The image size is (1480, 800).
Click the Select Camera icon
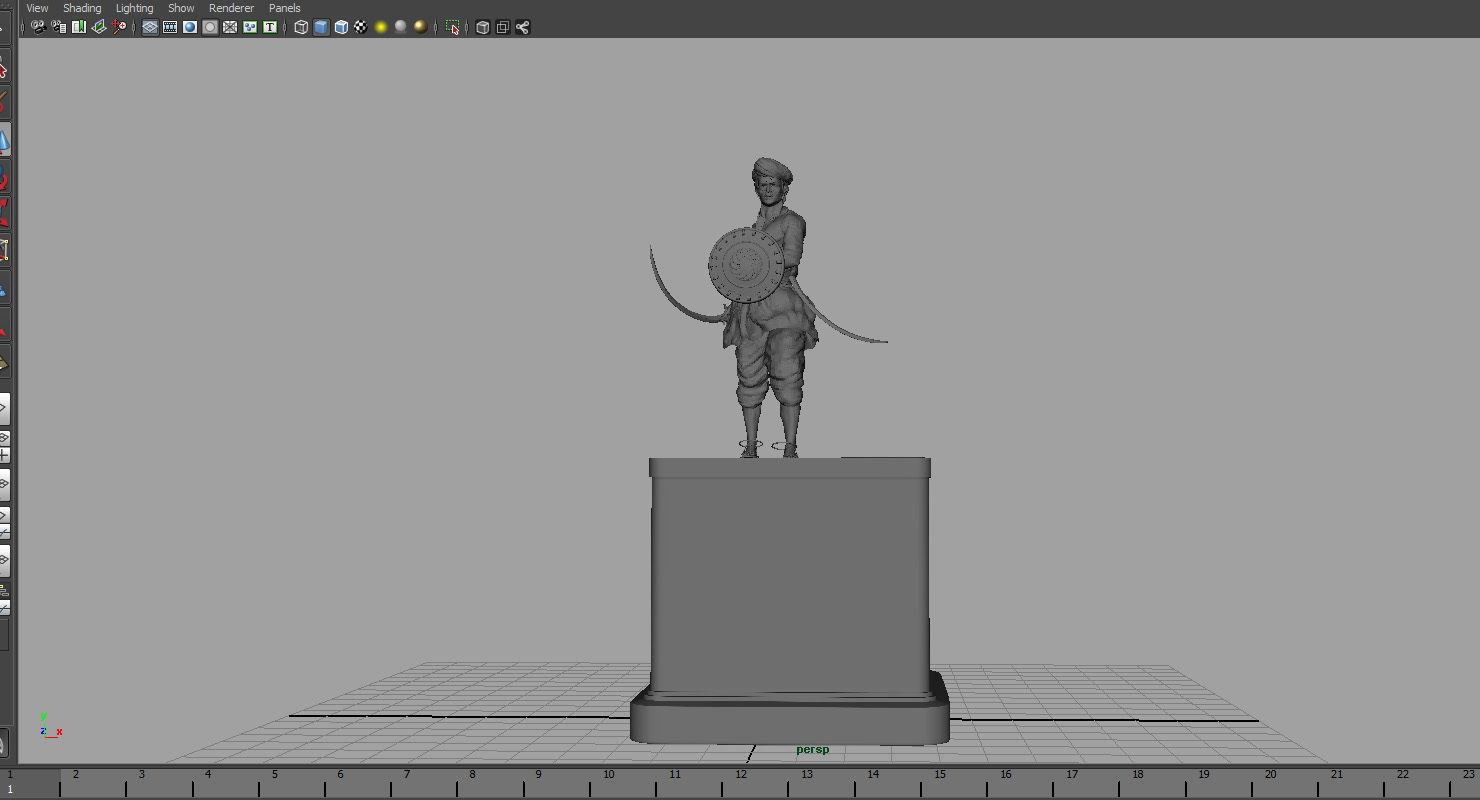point(39,27)
